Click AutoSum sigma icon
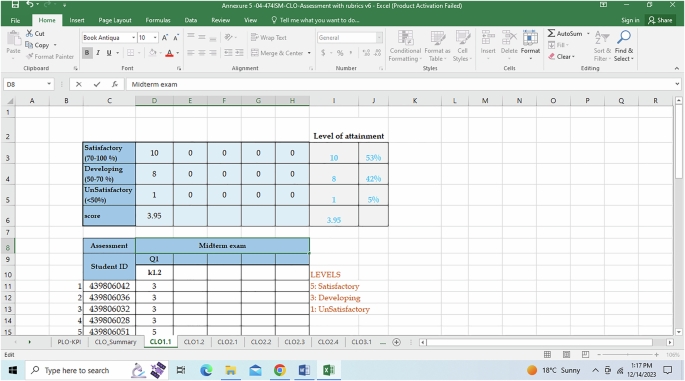The width and height of the screenshot is (685, 381). click(552, 33)
